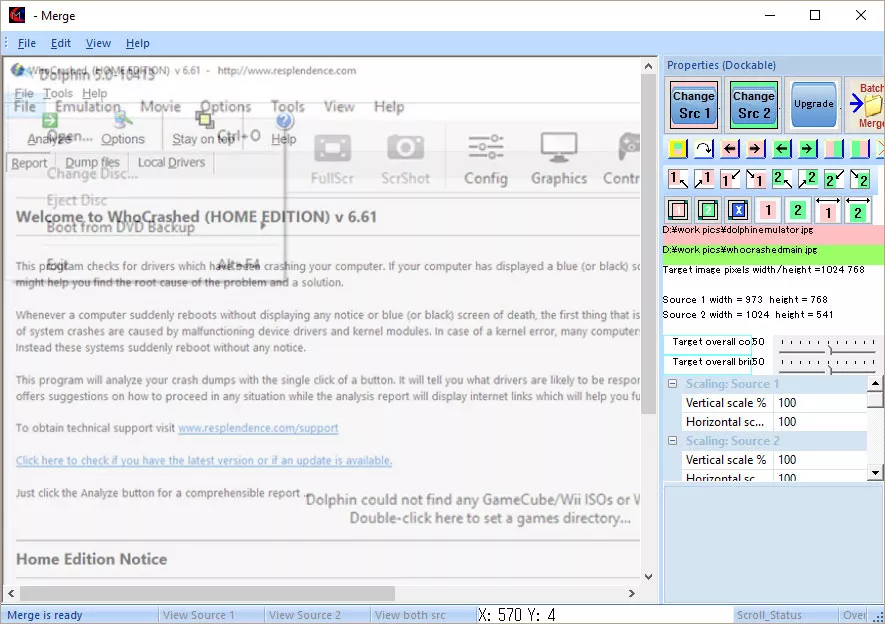This screenshot has height=624, width=885.
Task: Align source 1 to bottom-right corner
Action: pos(756,179)
